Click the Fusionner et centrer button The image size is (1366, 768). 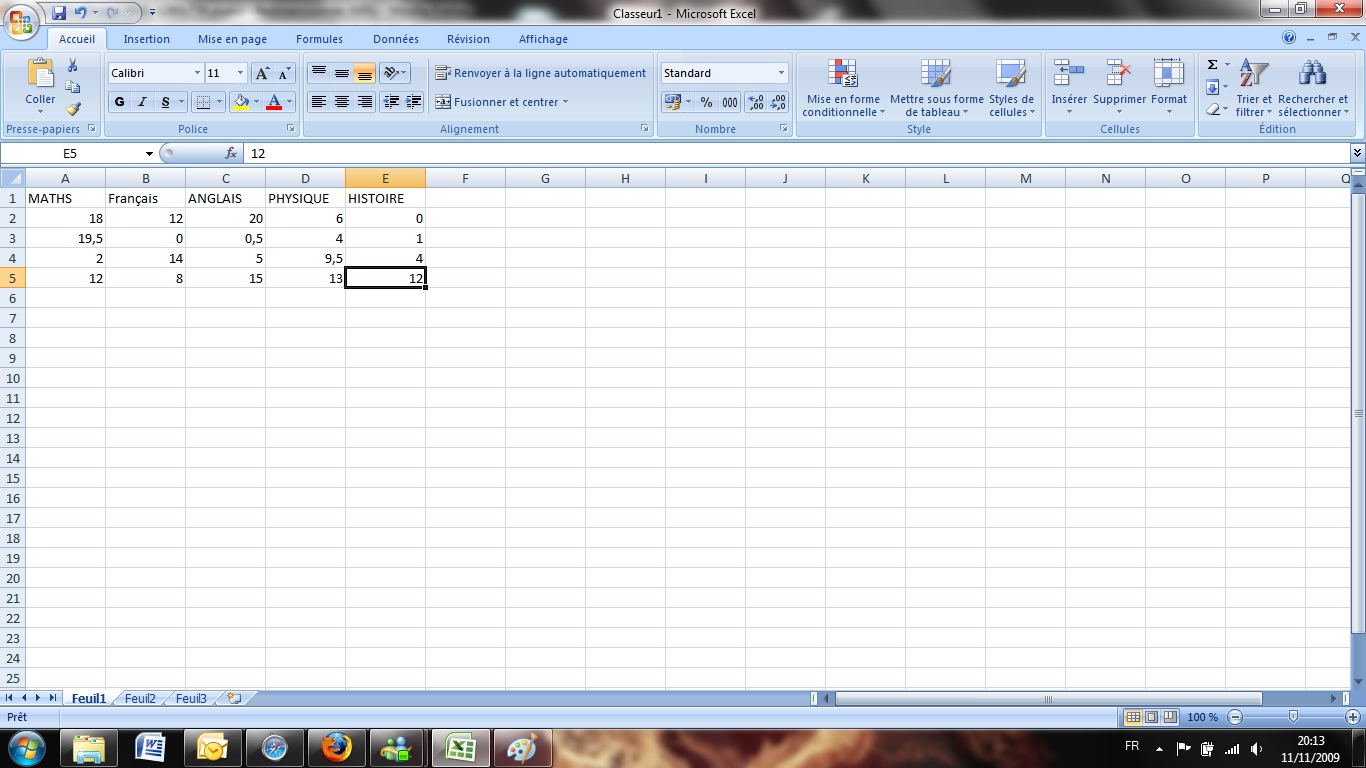click(500, 102)
